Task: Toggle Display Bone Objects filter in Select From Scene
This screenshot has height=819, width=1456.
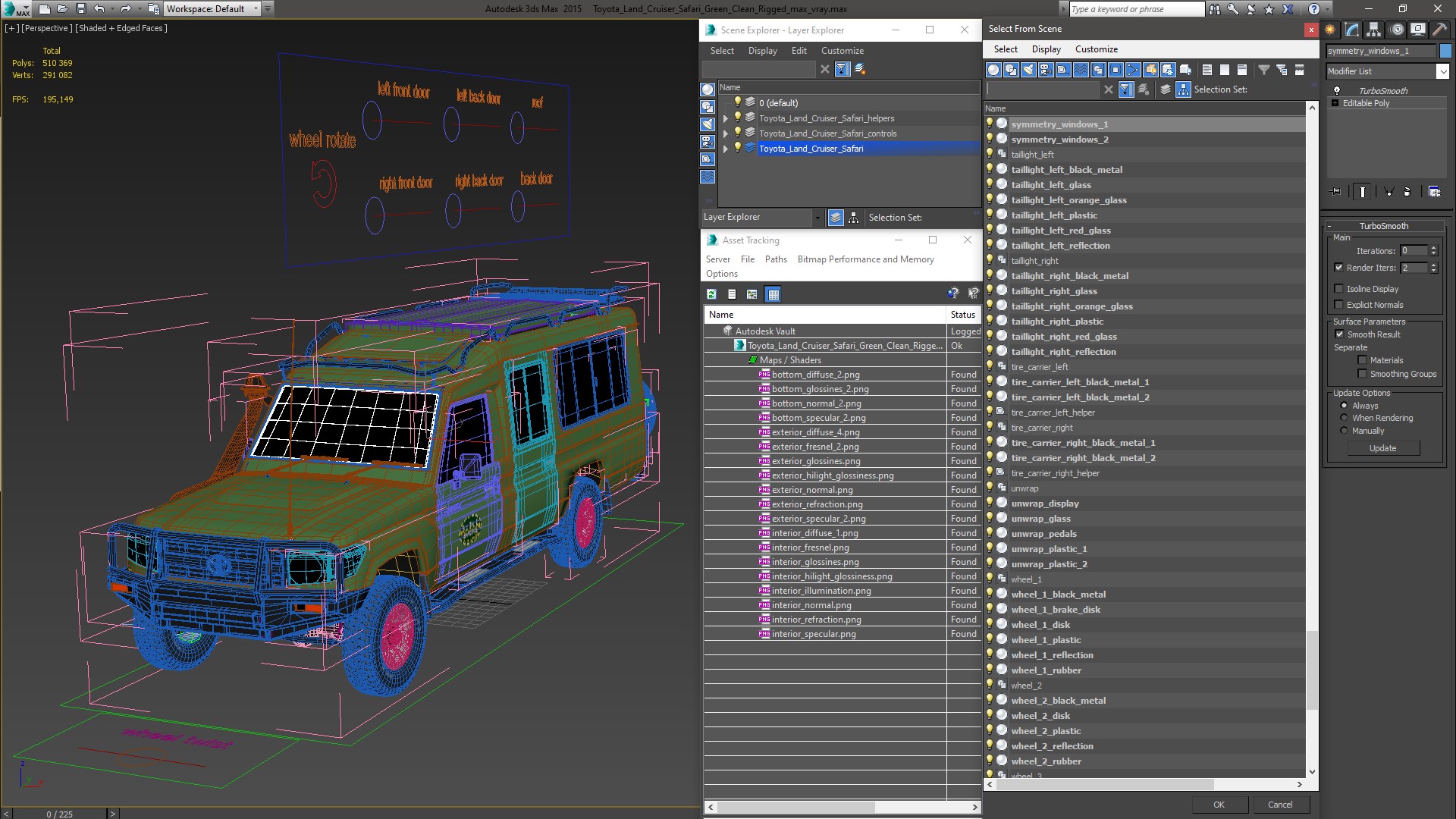Action: point(1133,70)
